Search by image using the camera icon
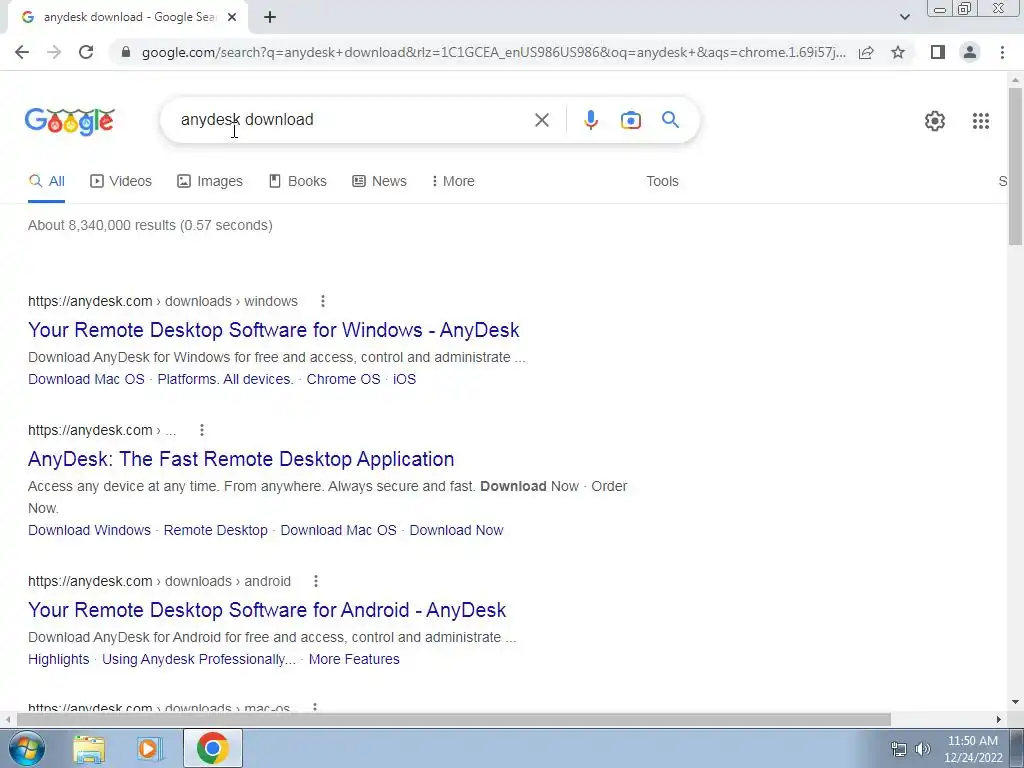Viewport: 1024px width, 768px height. (x=630, y=120)
